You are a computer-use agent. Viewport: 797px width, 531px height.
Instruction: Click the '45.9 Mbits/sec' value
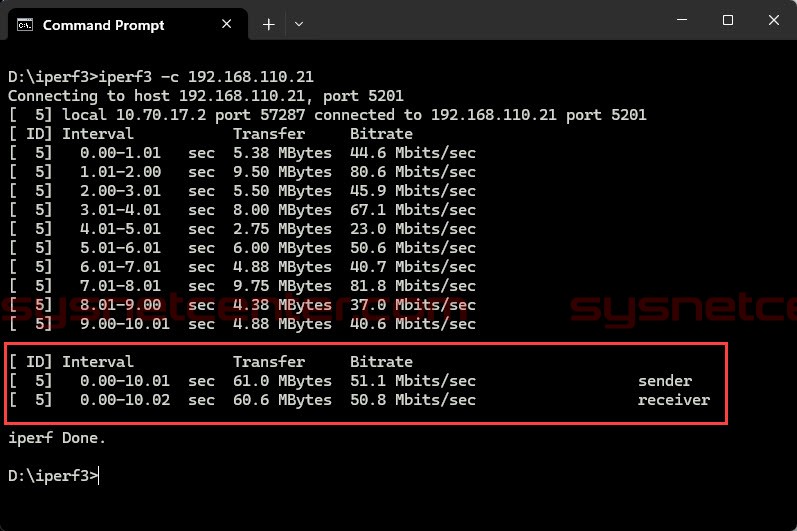pos(413,191)
